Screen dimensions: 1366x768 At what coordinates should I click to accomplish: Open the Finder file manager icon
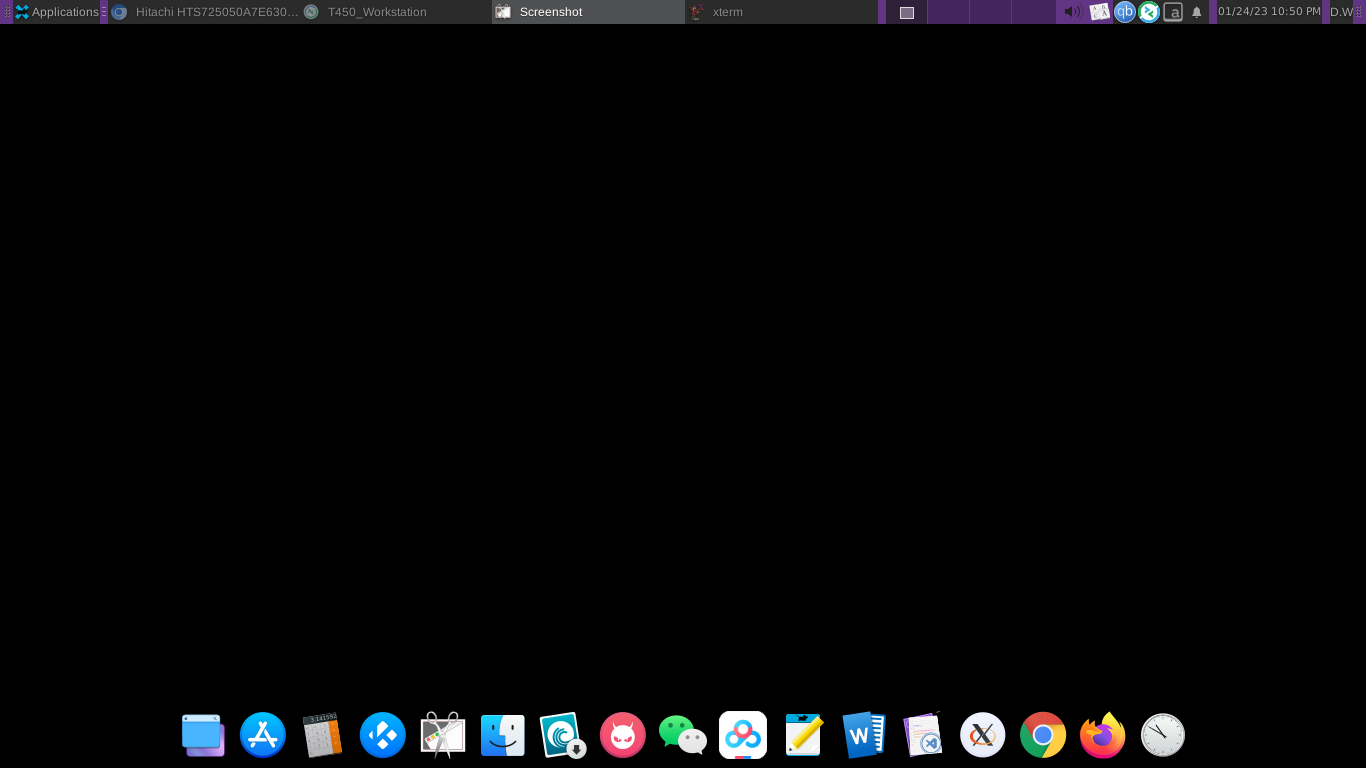[502, 735]
